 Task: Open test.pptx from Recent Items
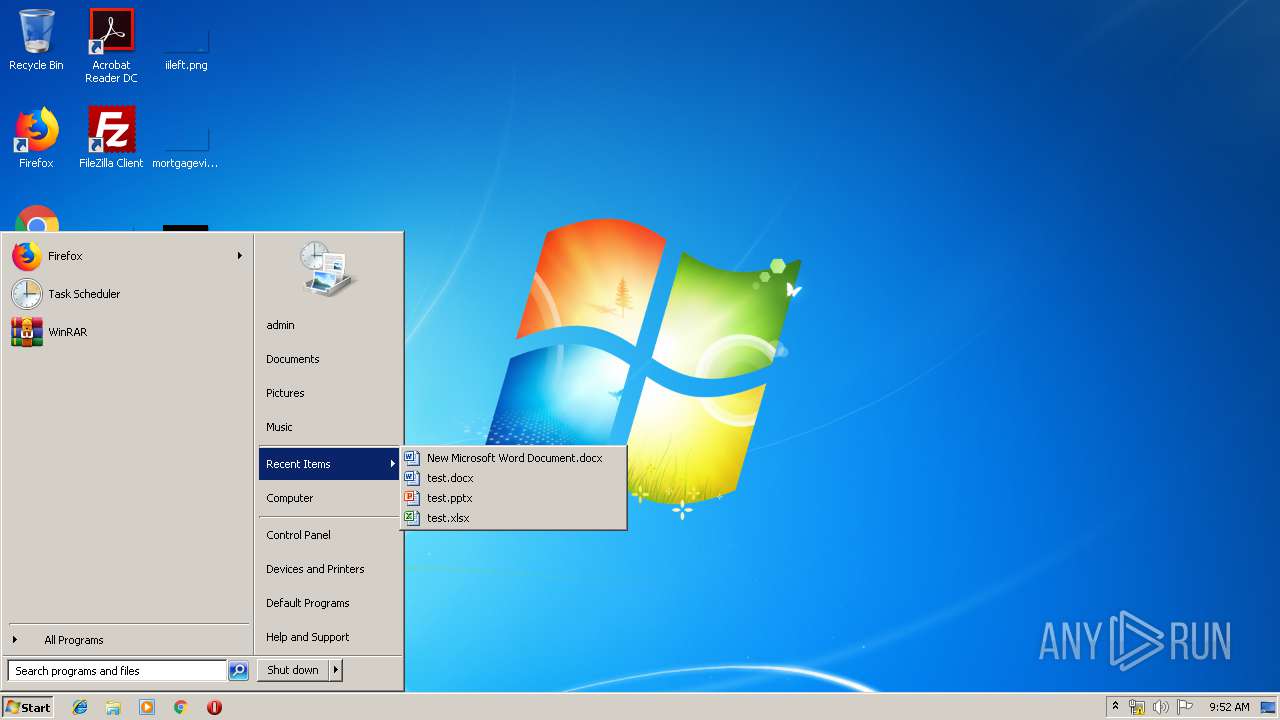514,498
